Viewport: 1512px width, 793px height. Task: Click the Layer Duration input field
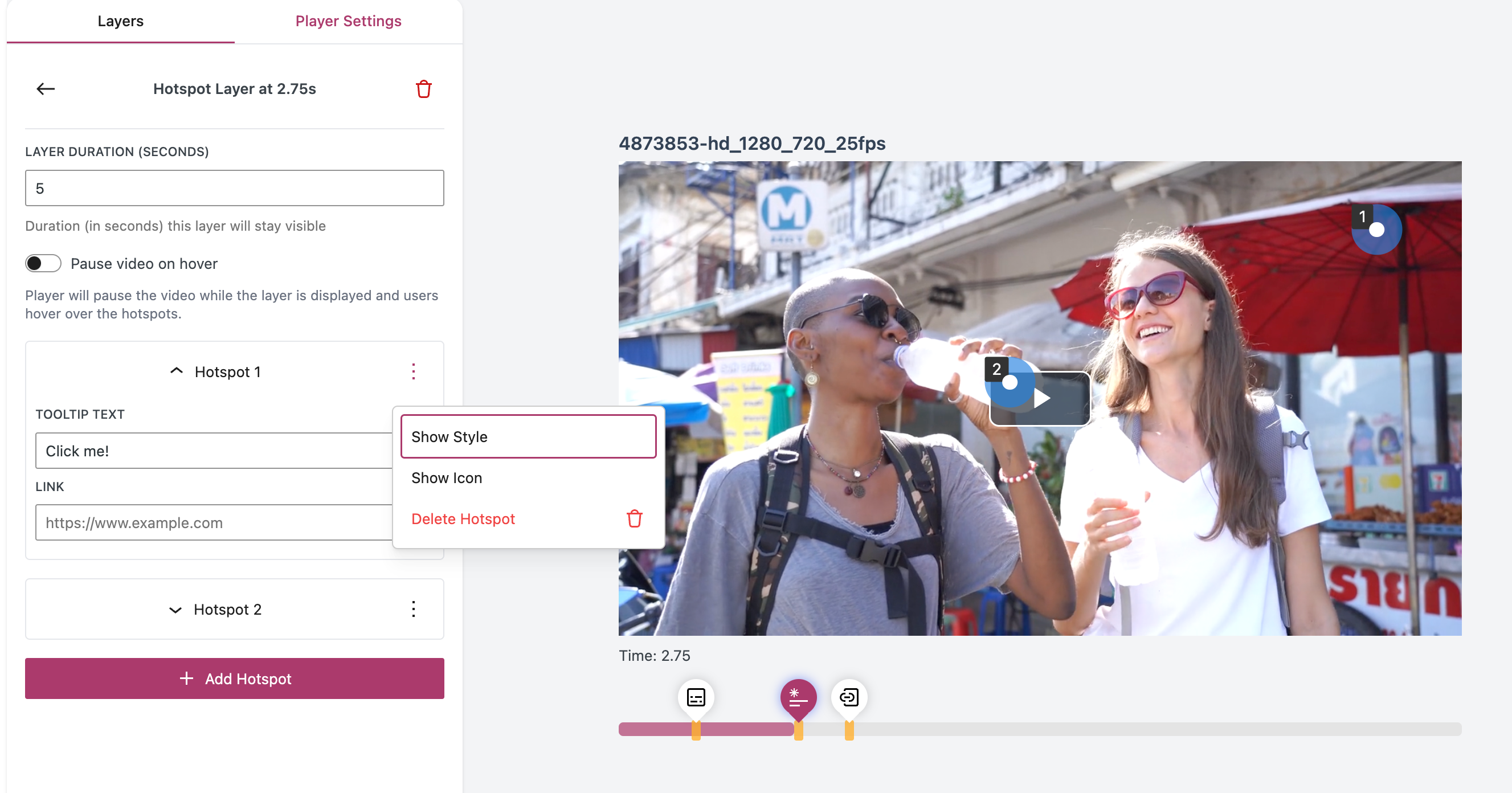(x=234, y=189)
